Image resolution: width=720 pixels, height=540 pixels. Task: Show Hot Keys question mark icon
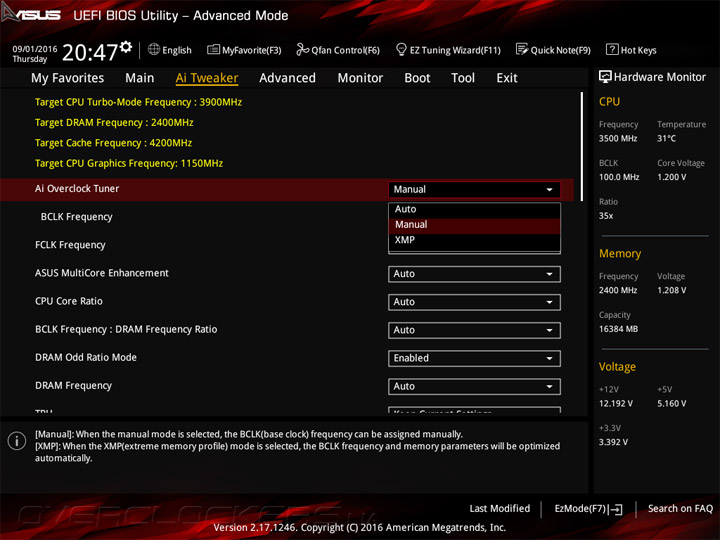click(x=612, y=49)
